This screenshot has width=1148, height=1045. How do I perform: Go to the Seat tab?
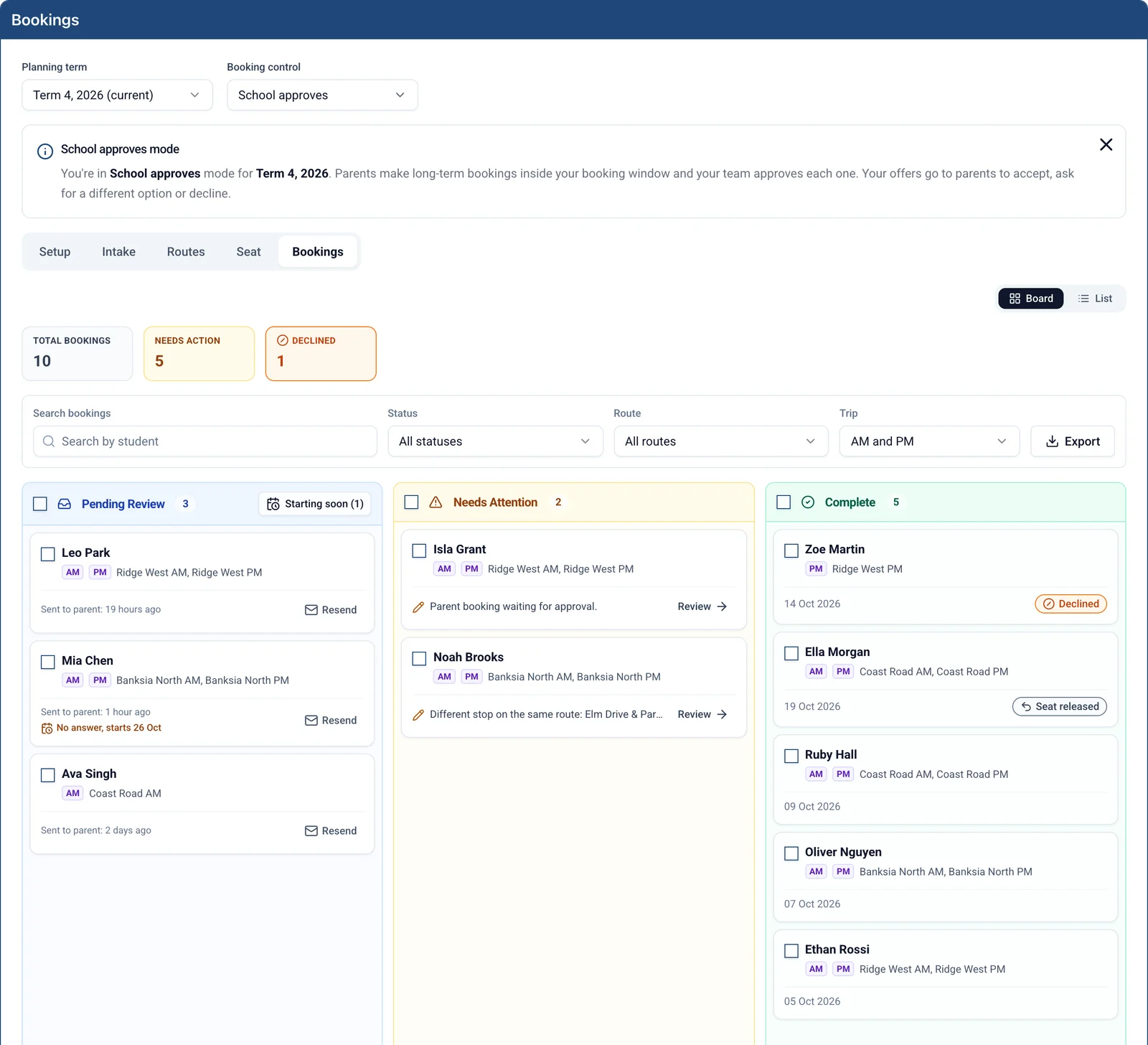pos(248,252)
